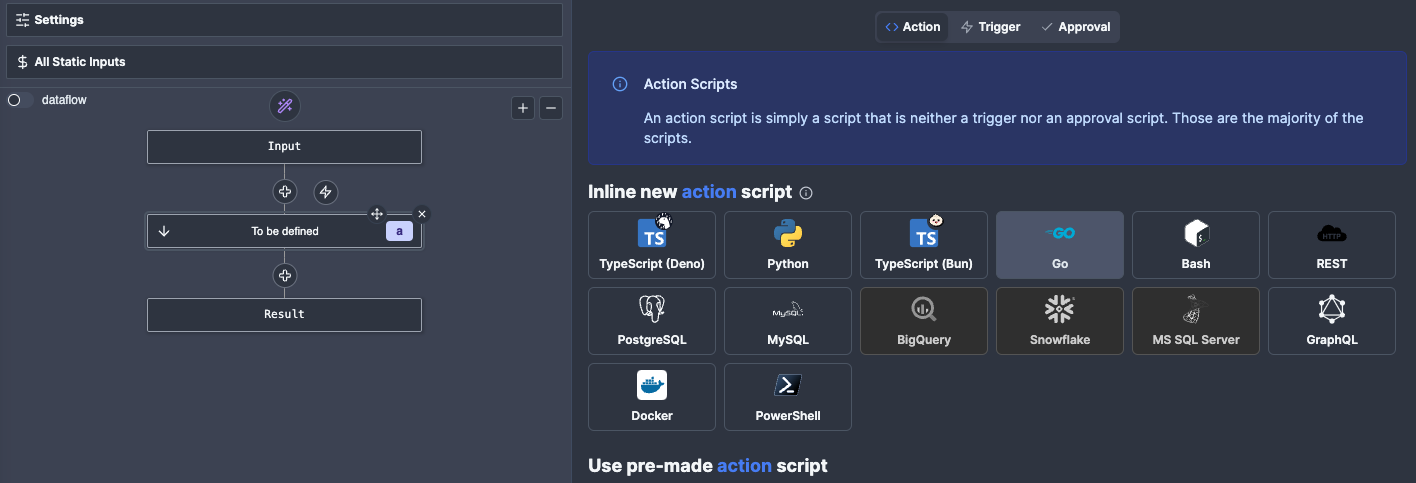Image resolution: width=1416 pixels, height=483 pixels.
Task: Create a BigQuery inline script
Action: pyautogui.click(x=924, y=321)
